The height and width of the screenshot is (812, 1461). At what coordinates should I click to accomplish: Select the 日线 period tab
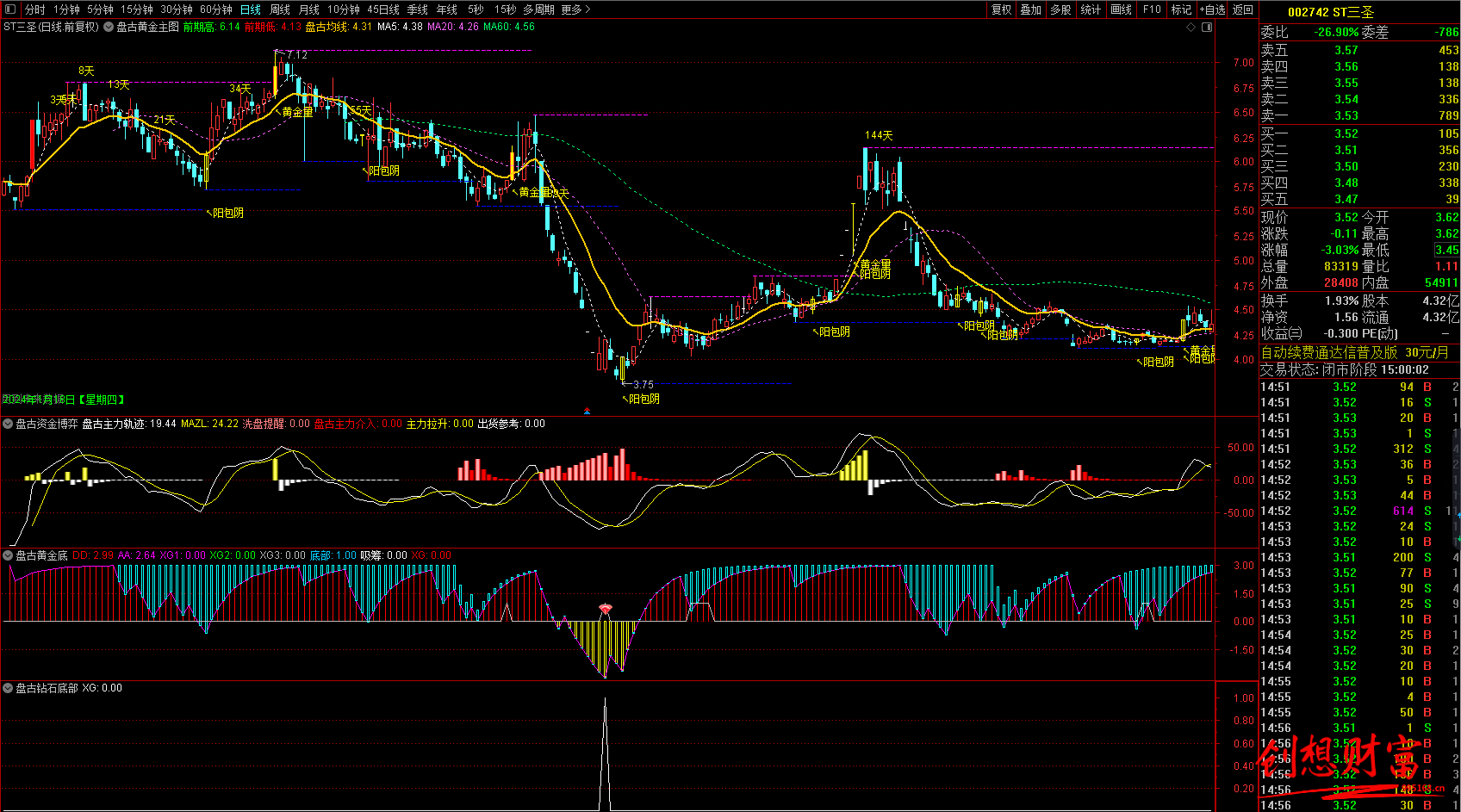(251, 9)
